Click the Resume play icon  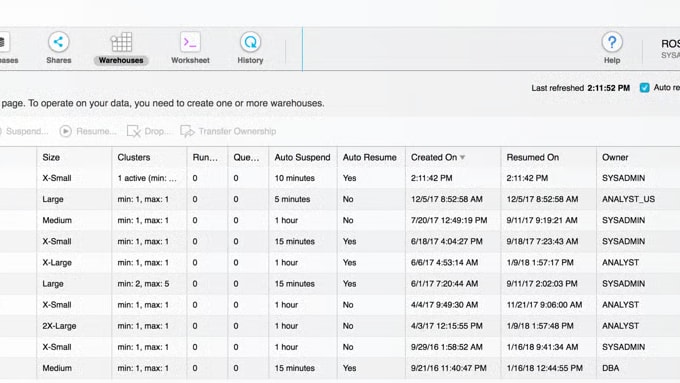[x=65, y=131]
